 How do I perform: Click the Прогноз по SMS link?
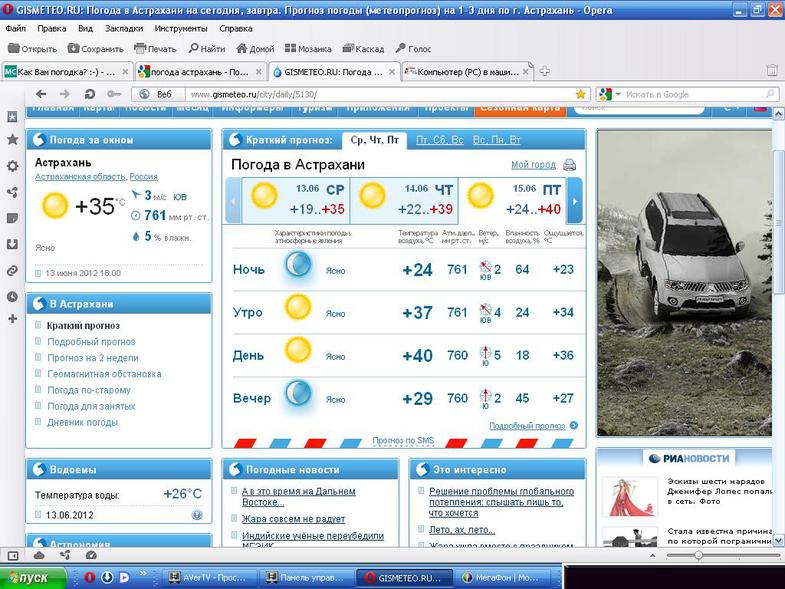click(403, 441)
